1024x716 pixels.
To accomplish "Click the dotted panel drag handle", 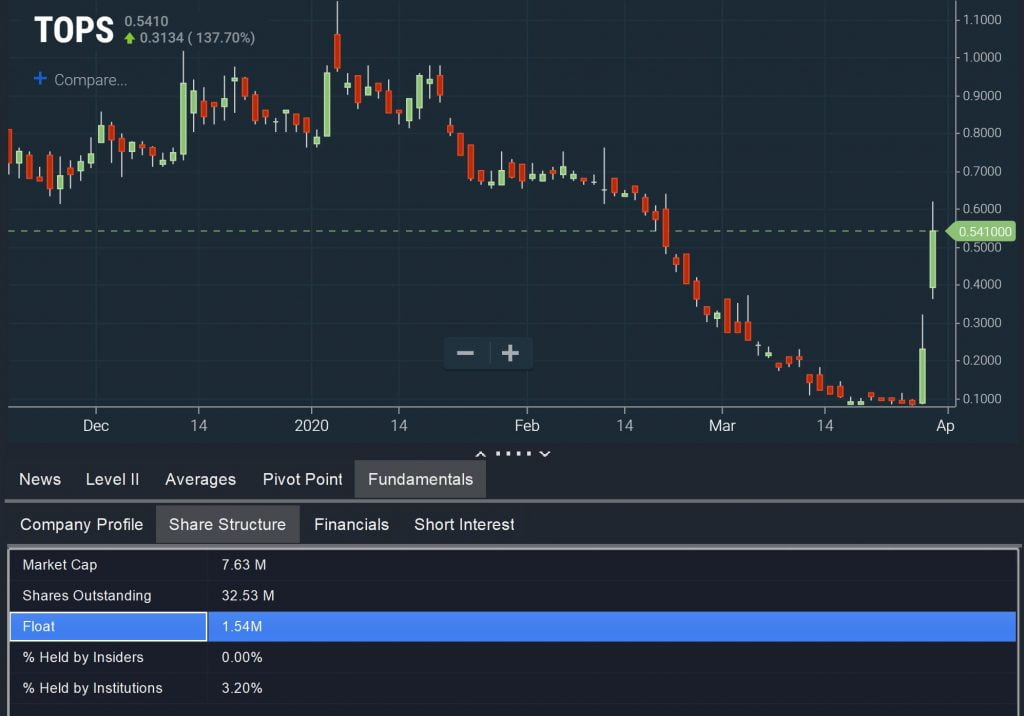I will [x=512, y=454].
